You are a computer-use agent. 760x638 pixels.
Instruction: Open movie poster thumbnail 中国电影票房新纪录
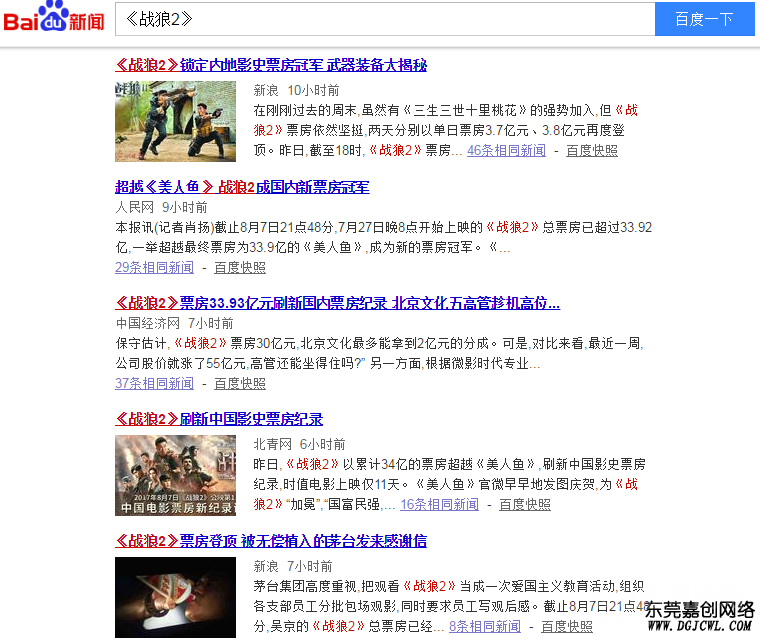175,475
